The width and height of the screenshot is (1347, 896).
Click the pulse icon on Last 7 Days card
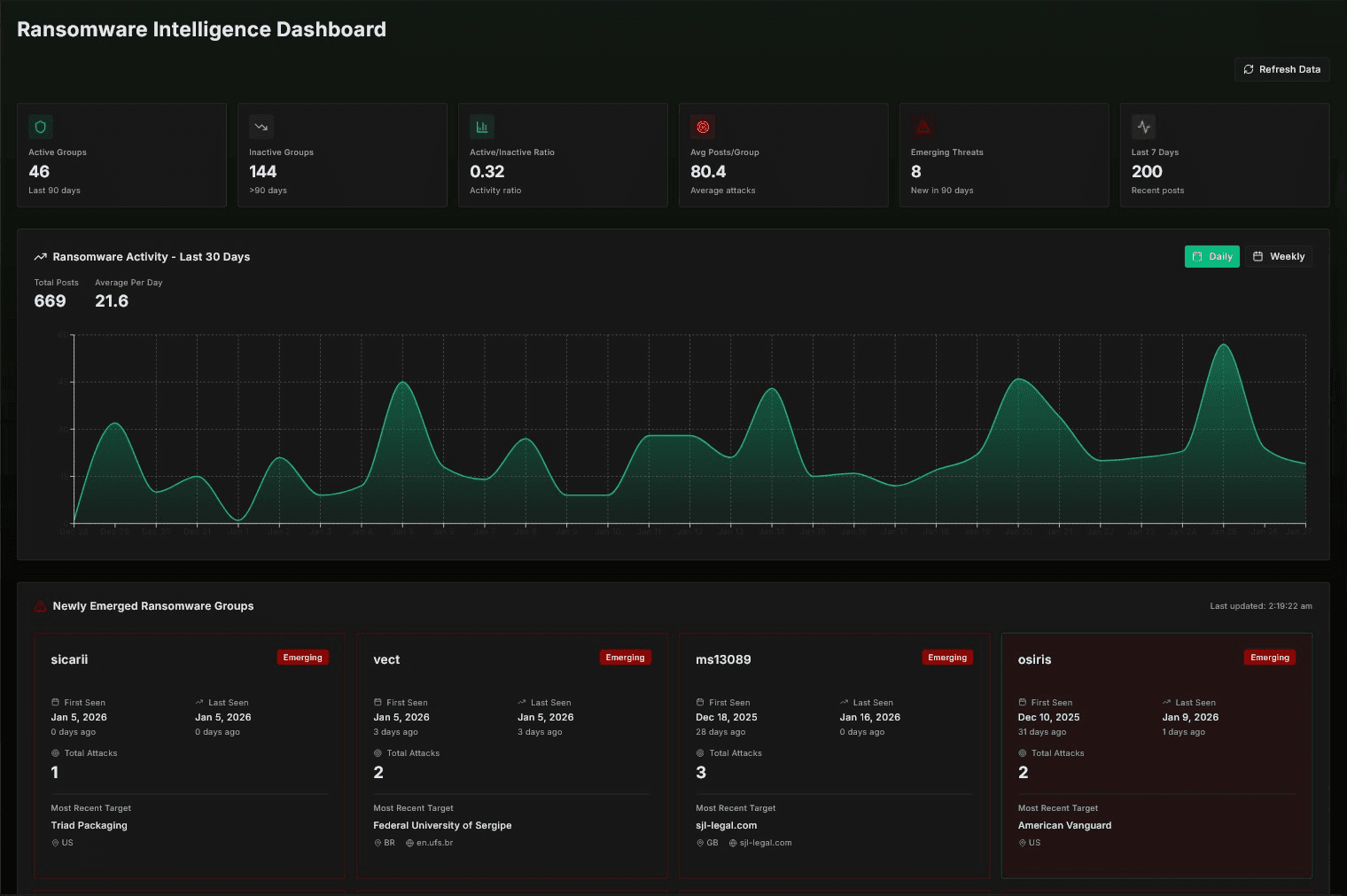pyautogui.click(x=1143, y=127)
